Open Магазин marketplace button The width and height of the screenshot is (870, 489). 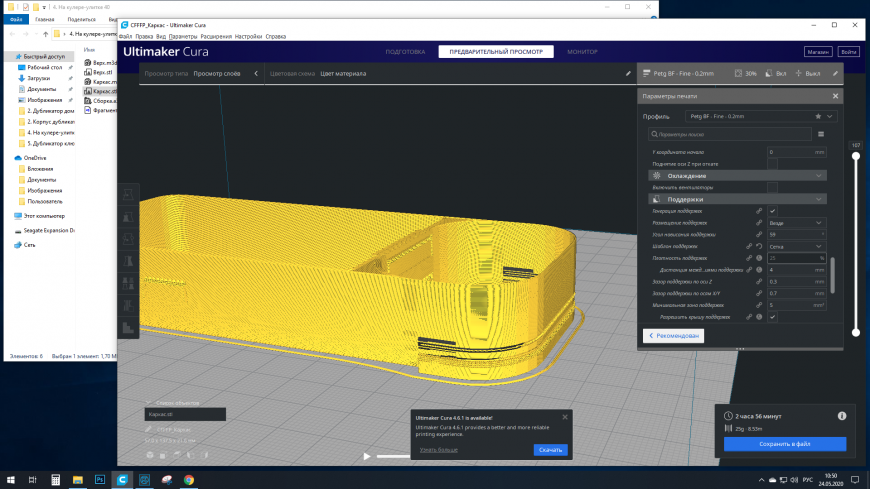pyautogui.click(x=818, y=52)
